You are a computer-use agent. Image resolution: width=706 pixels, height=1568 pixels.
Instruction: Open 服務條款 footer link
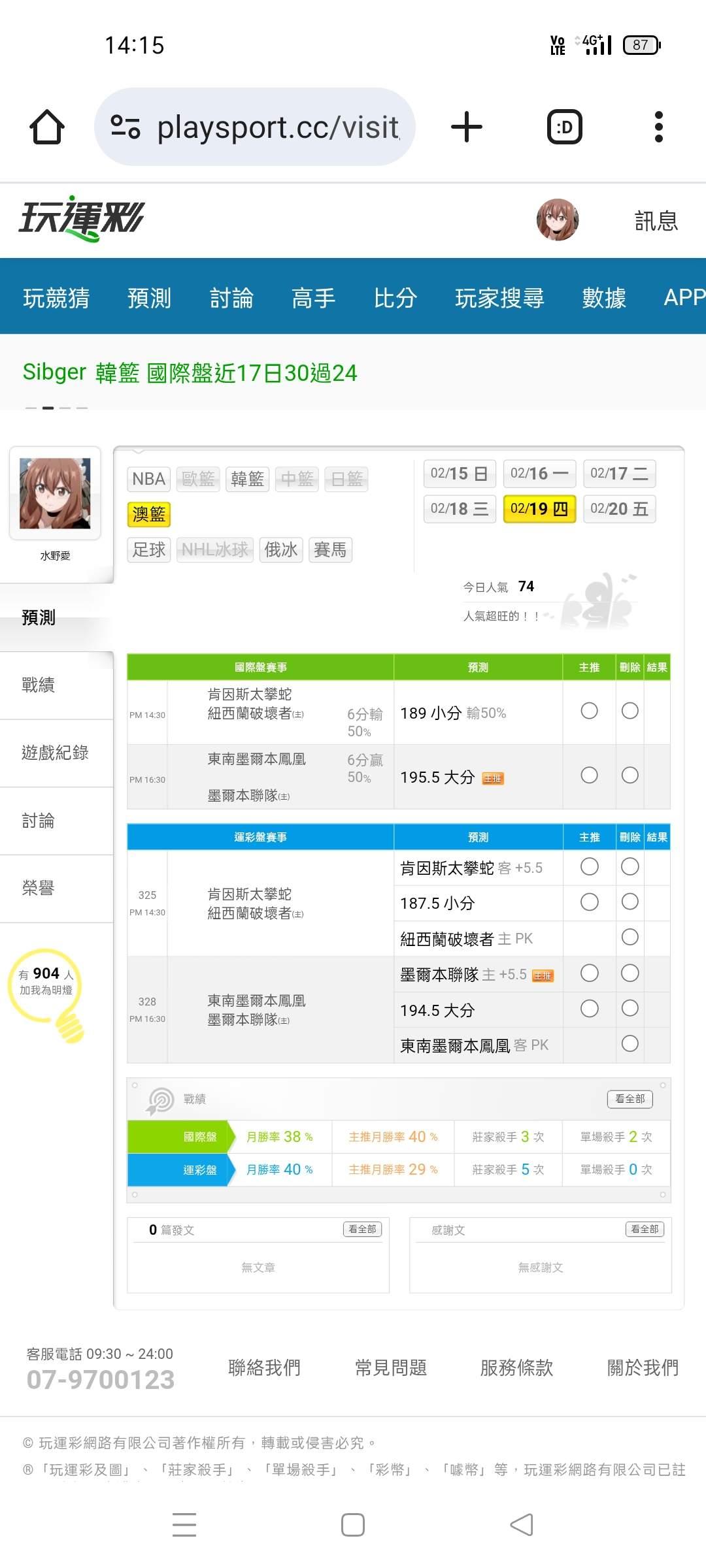tap(516, 1367)
